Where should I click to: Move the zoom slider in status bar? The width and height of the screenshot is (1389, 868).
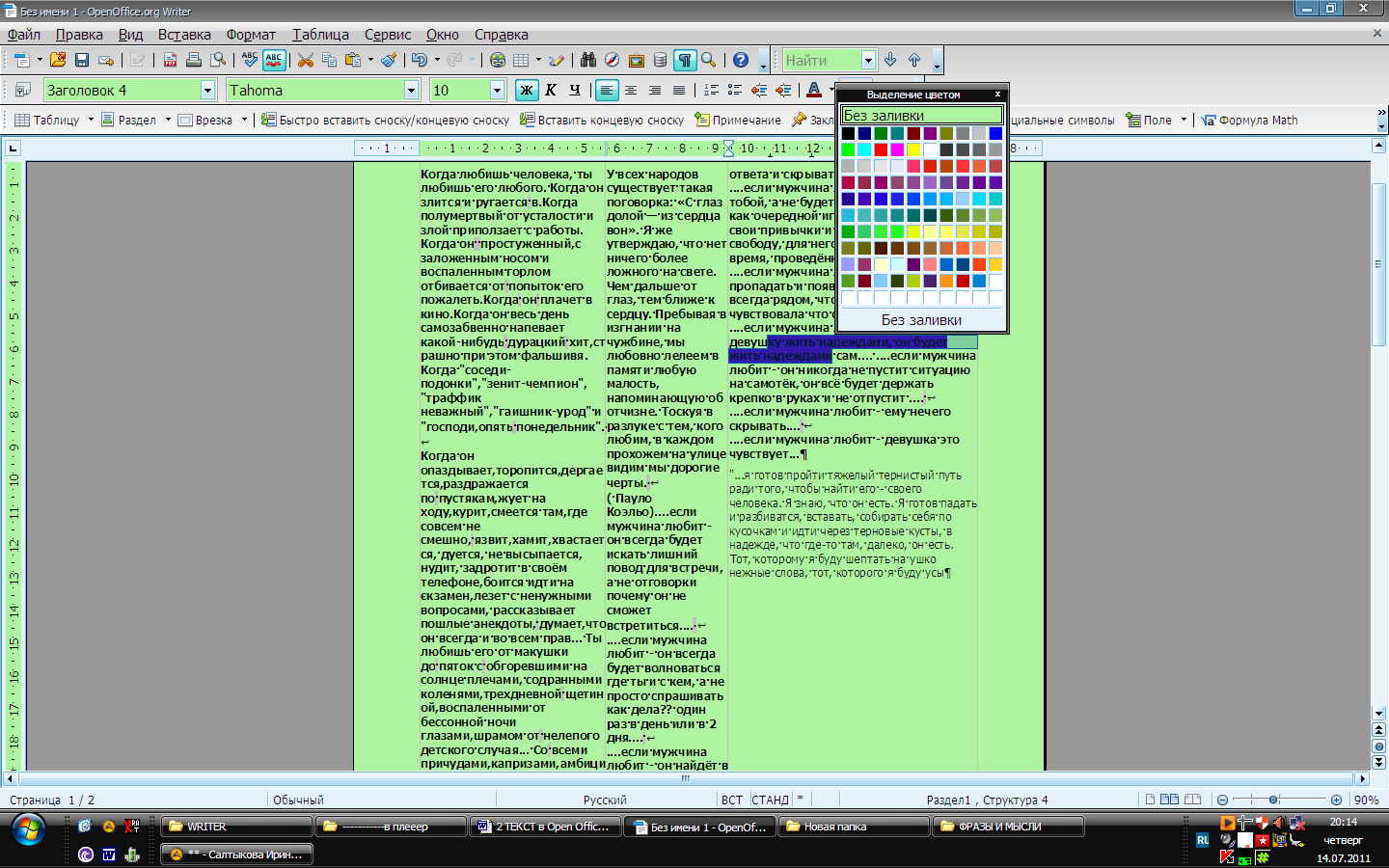pyautogui.click(x=1273, y=800)
